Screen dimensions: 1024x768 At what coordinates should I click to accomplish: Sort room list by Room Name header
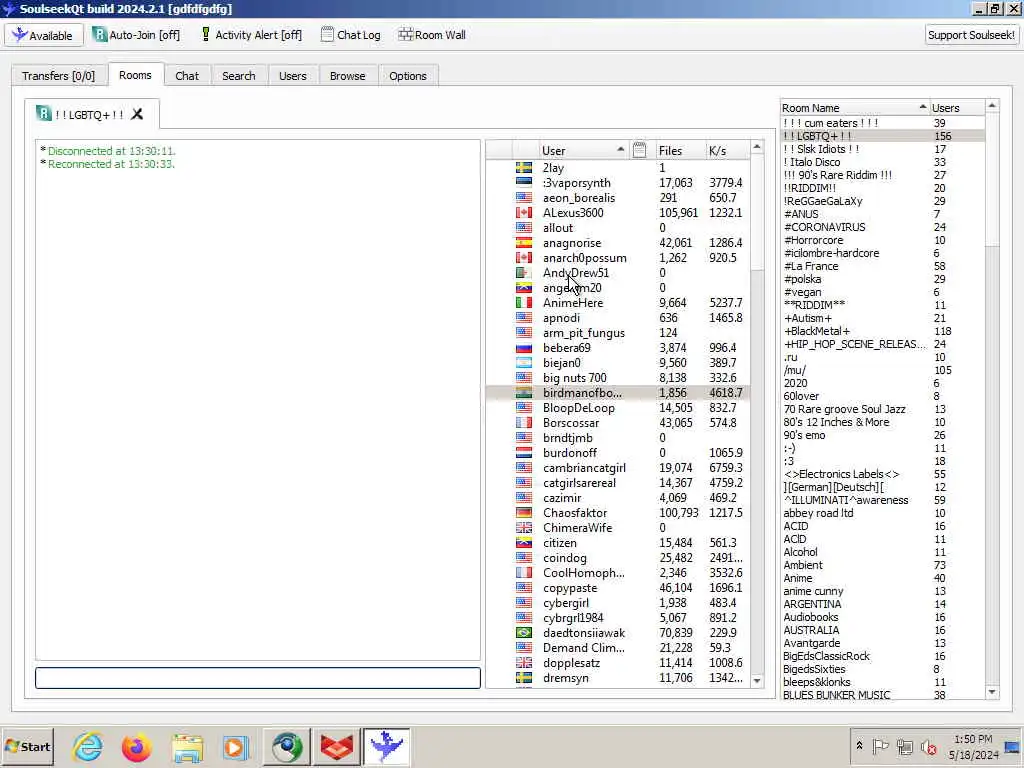point(854,108)
